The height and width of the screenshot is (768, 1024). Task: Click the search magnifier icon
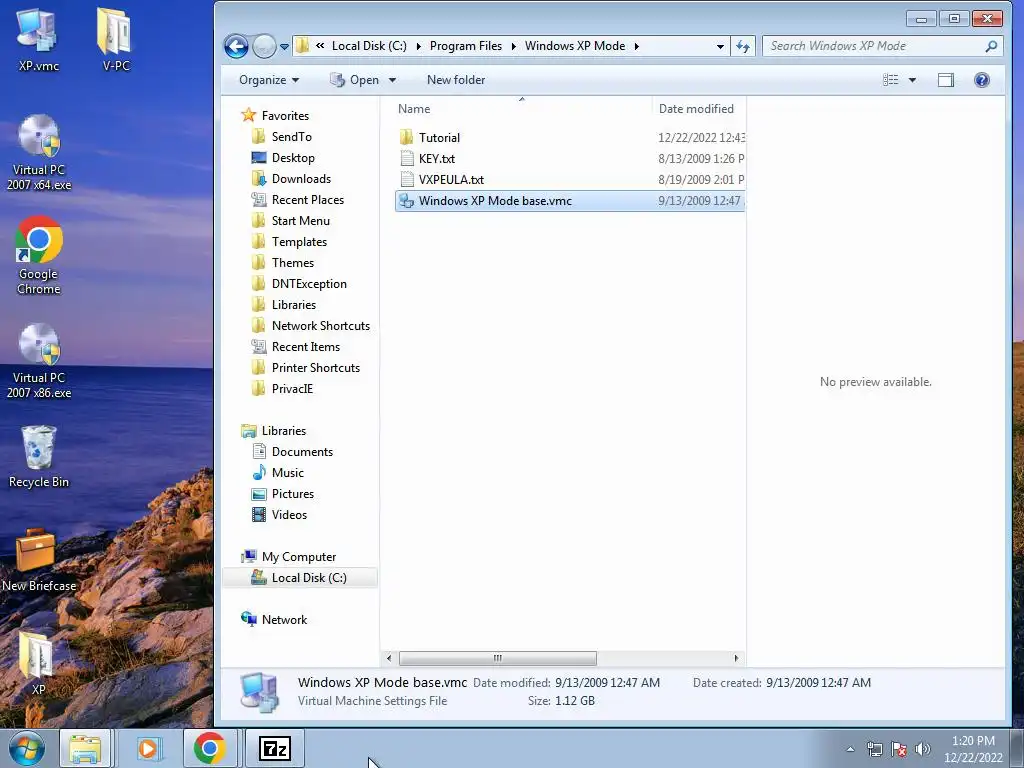pos(991,46)
